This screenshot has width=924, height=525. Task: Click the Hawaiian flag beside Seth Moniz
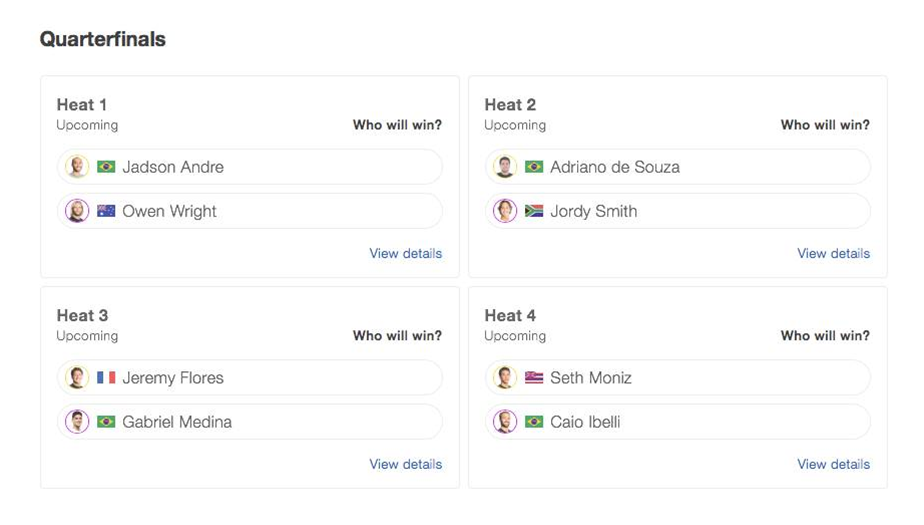point(534,378)
